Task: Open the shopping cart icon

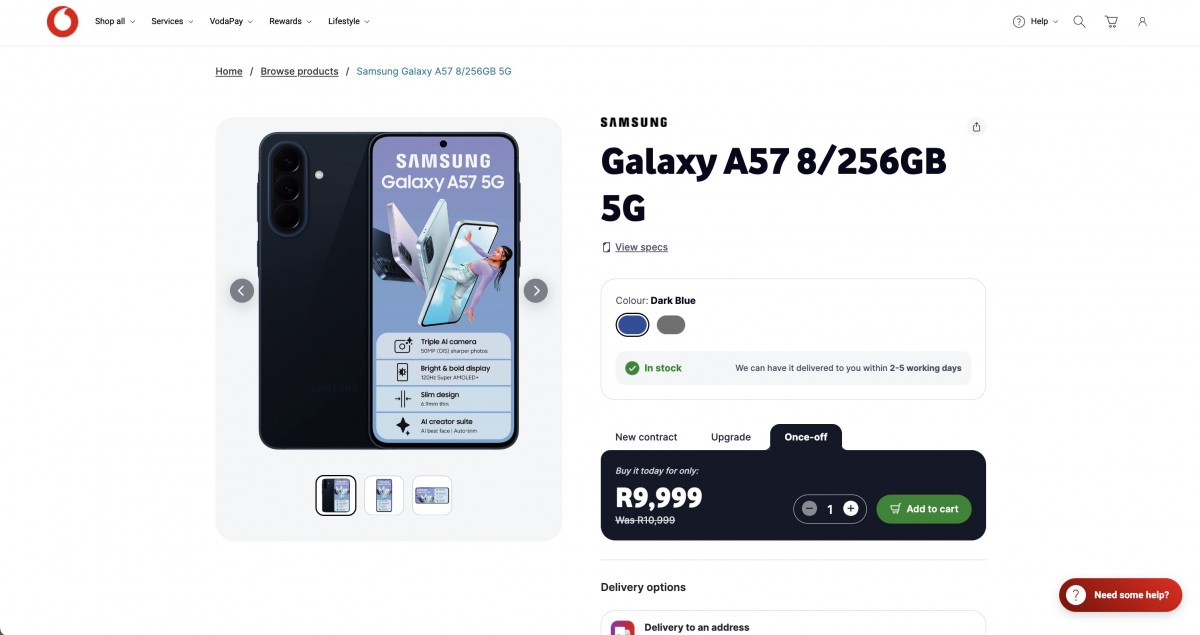Action: click(x=1111, y=21)
